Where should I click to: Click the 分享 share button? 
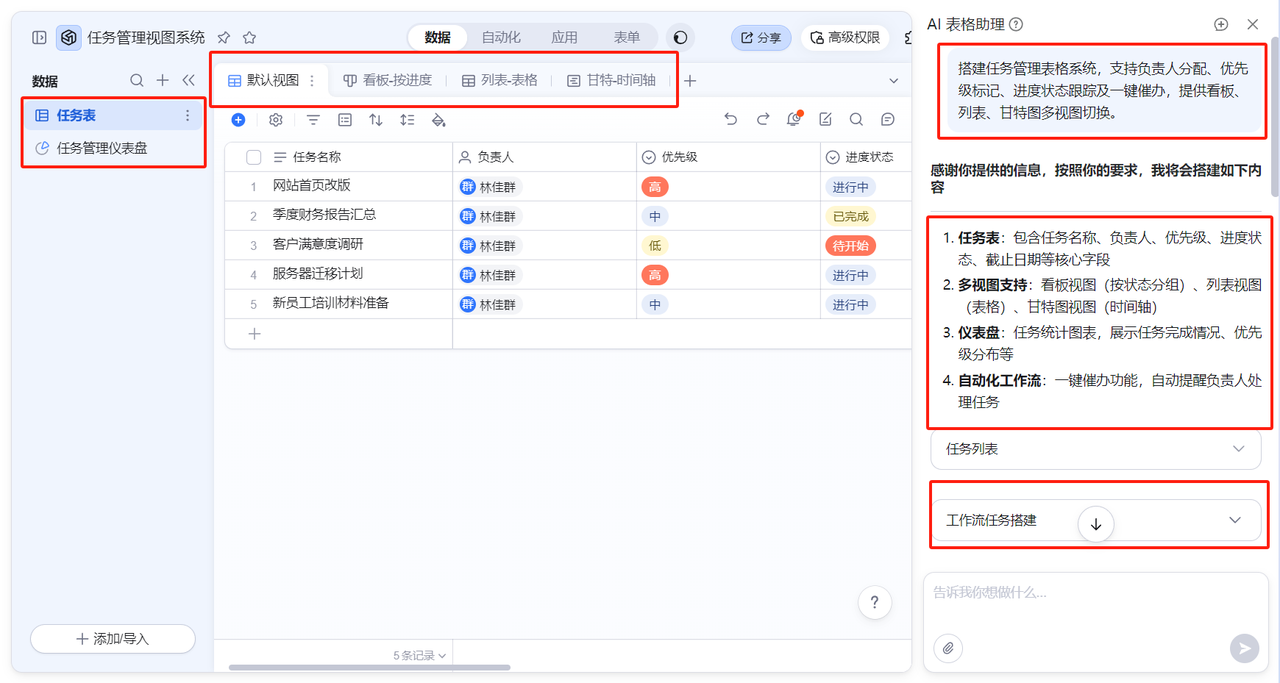point(761,37)
